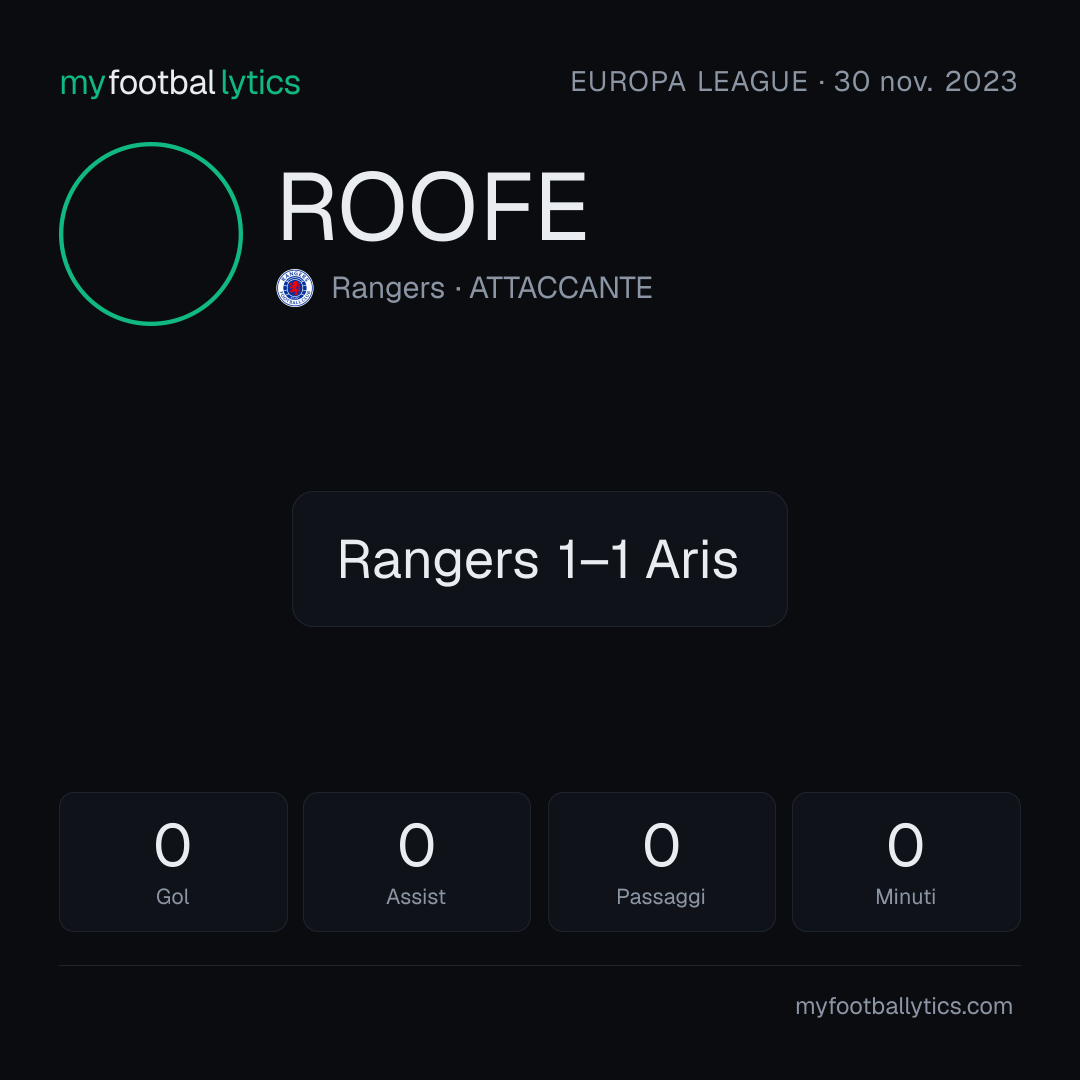1080x1080 pixels.
Task: Click the zero value above Passaggi
Action: click(x=661, y=845)
